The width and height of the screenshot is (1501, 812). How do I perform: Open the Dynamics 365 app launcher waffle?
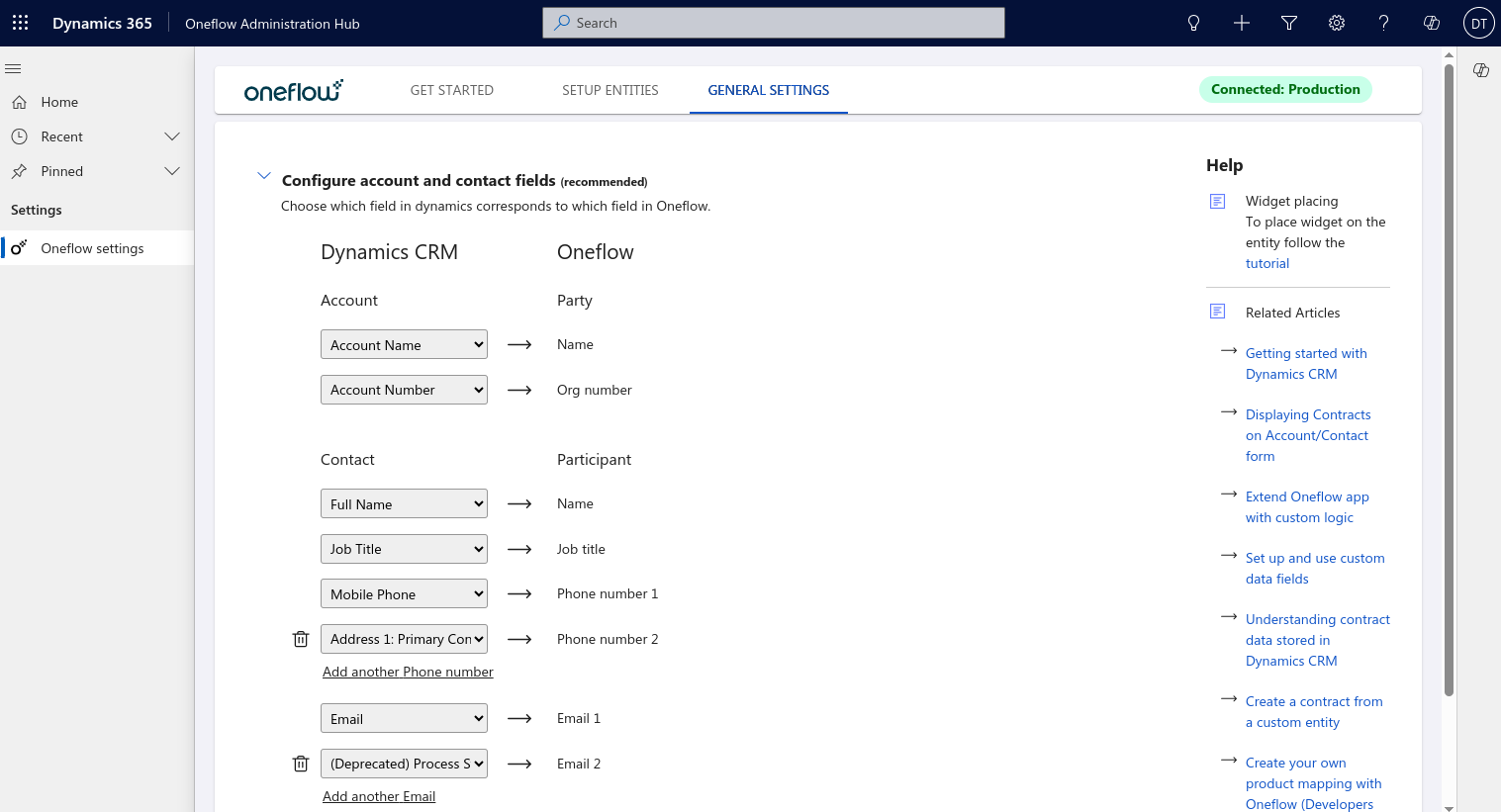20,23
